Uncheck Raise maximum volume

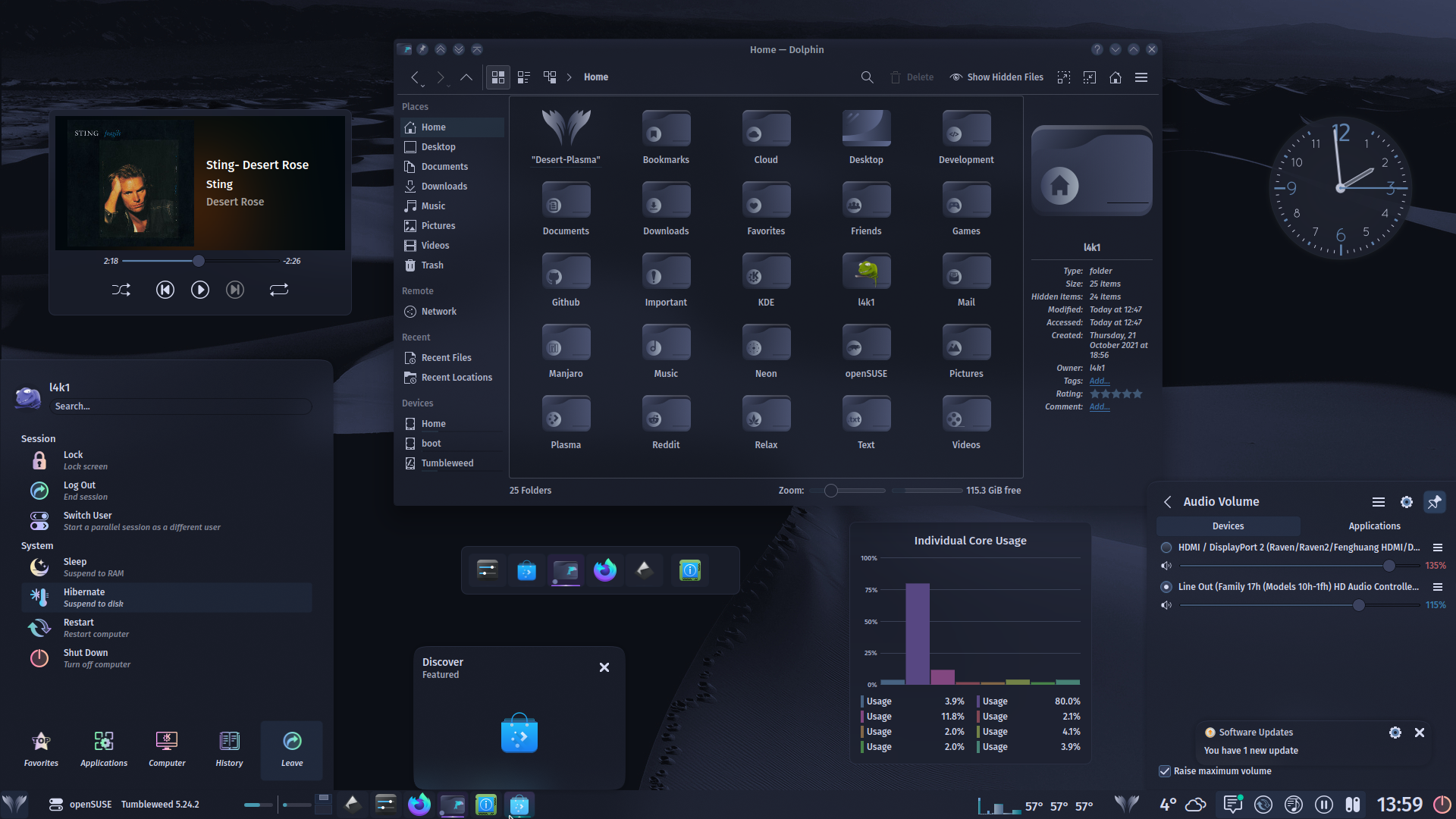[x=1165, y=771]
